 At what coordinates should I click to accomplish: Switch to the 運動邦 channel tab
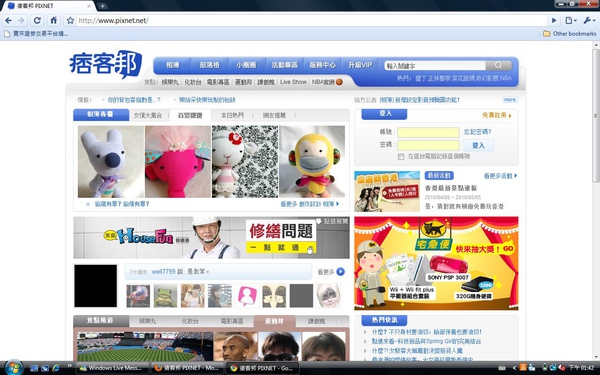pos(274,321)
